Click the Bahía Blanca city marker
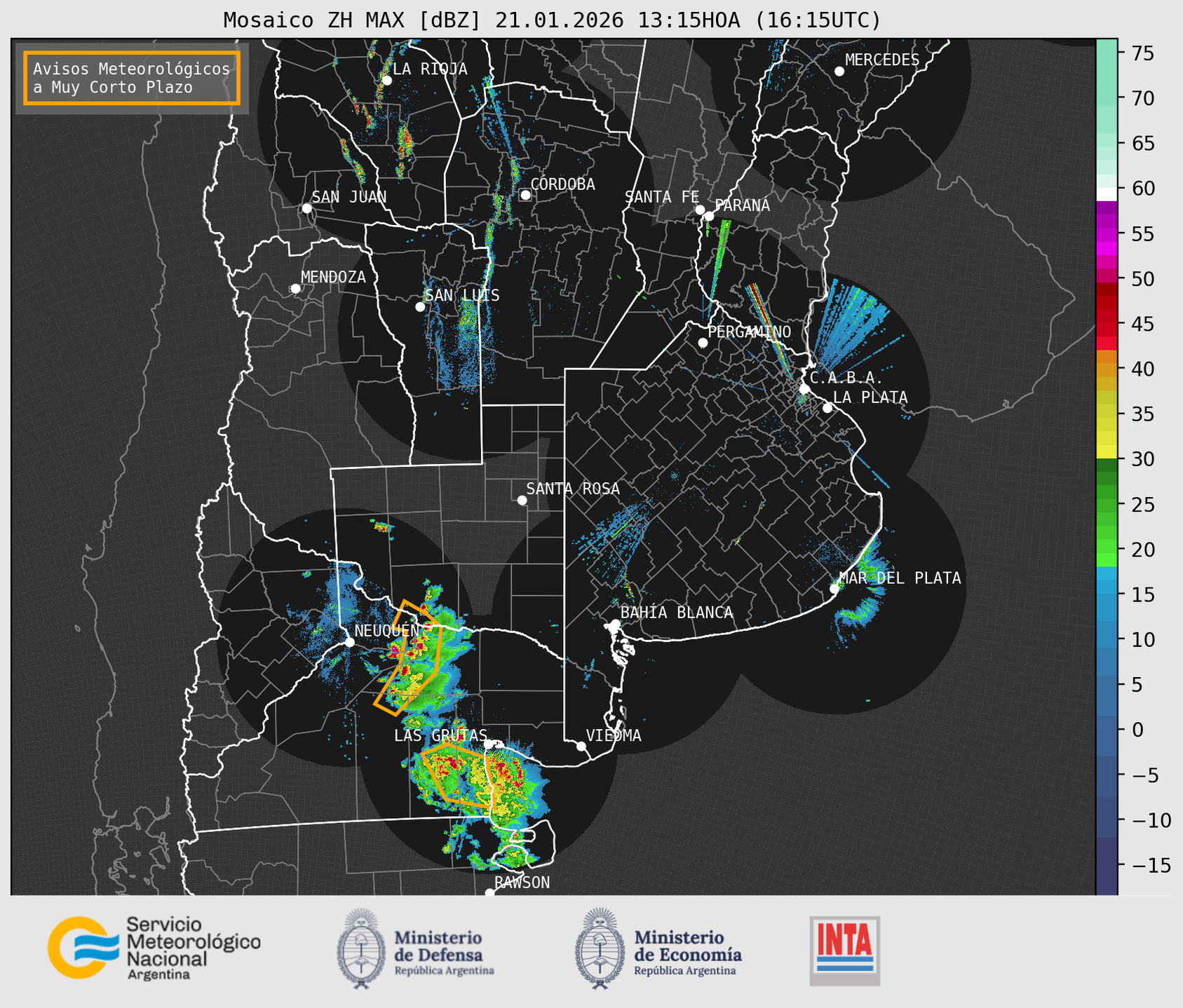 (x=615, y=624)
